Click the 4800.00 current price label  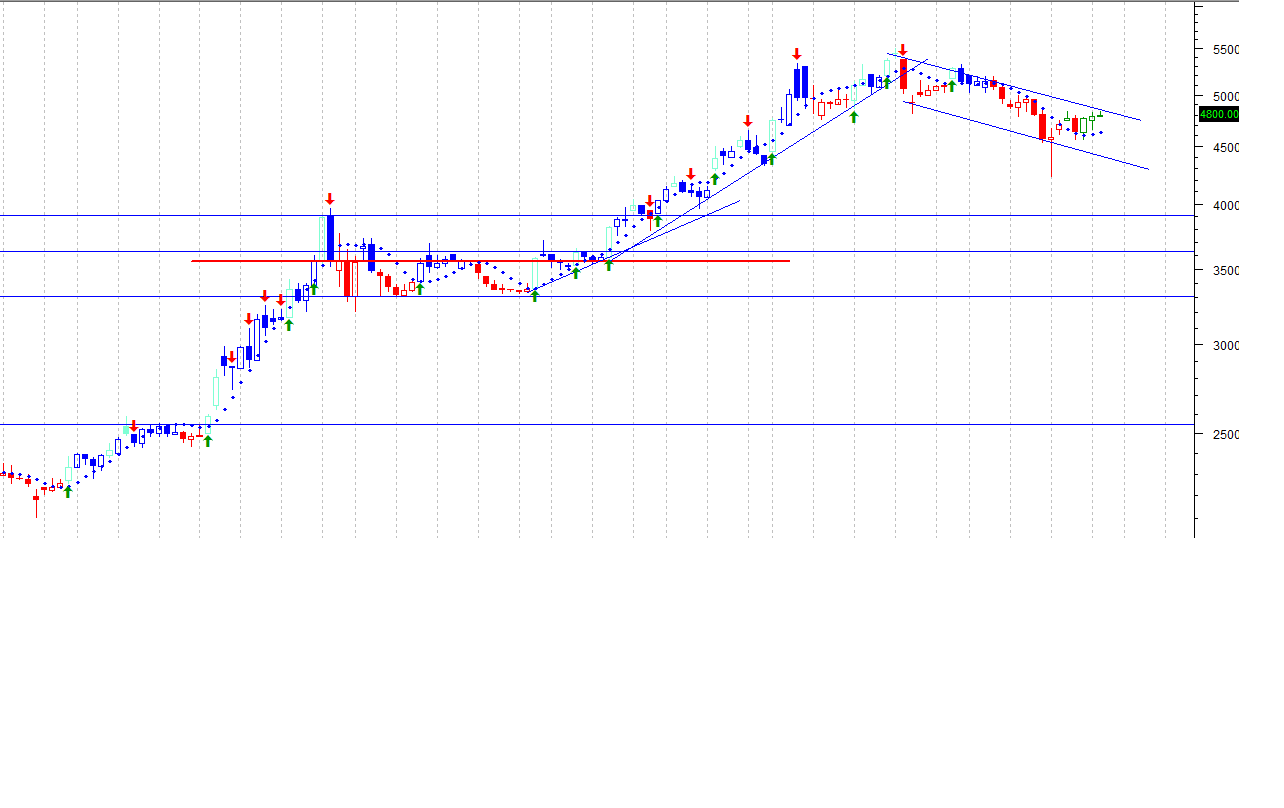(1219, 114)
